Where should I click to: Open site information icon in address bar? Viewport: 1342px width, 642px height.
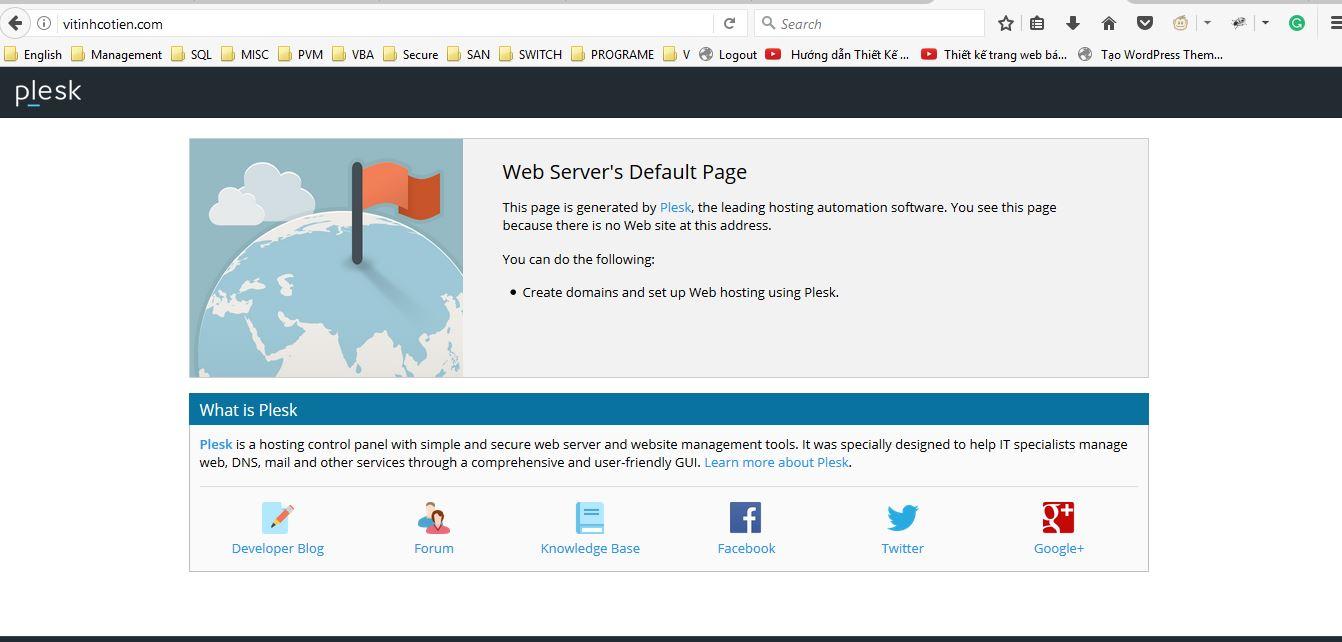44,23
